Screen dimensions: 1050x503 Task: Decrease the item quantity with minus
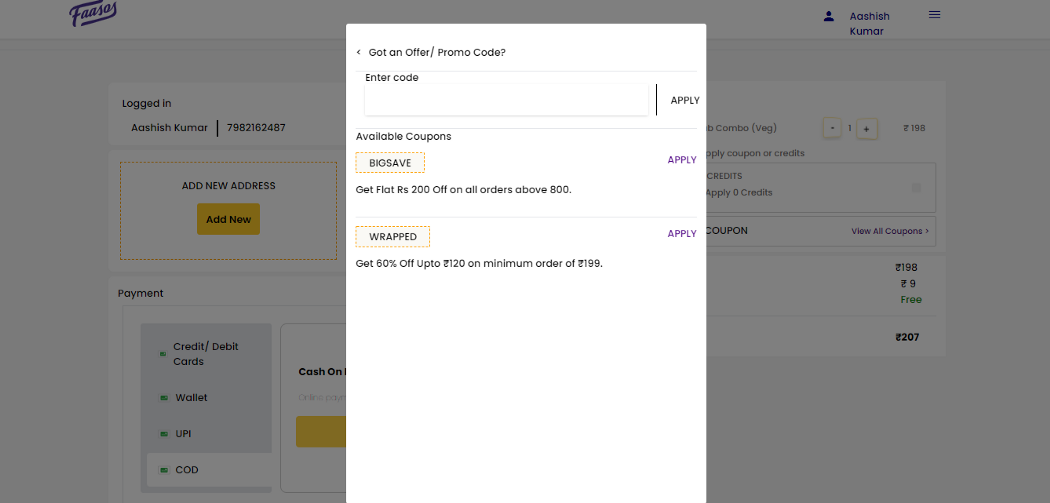[x=832, y=128]
